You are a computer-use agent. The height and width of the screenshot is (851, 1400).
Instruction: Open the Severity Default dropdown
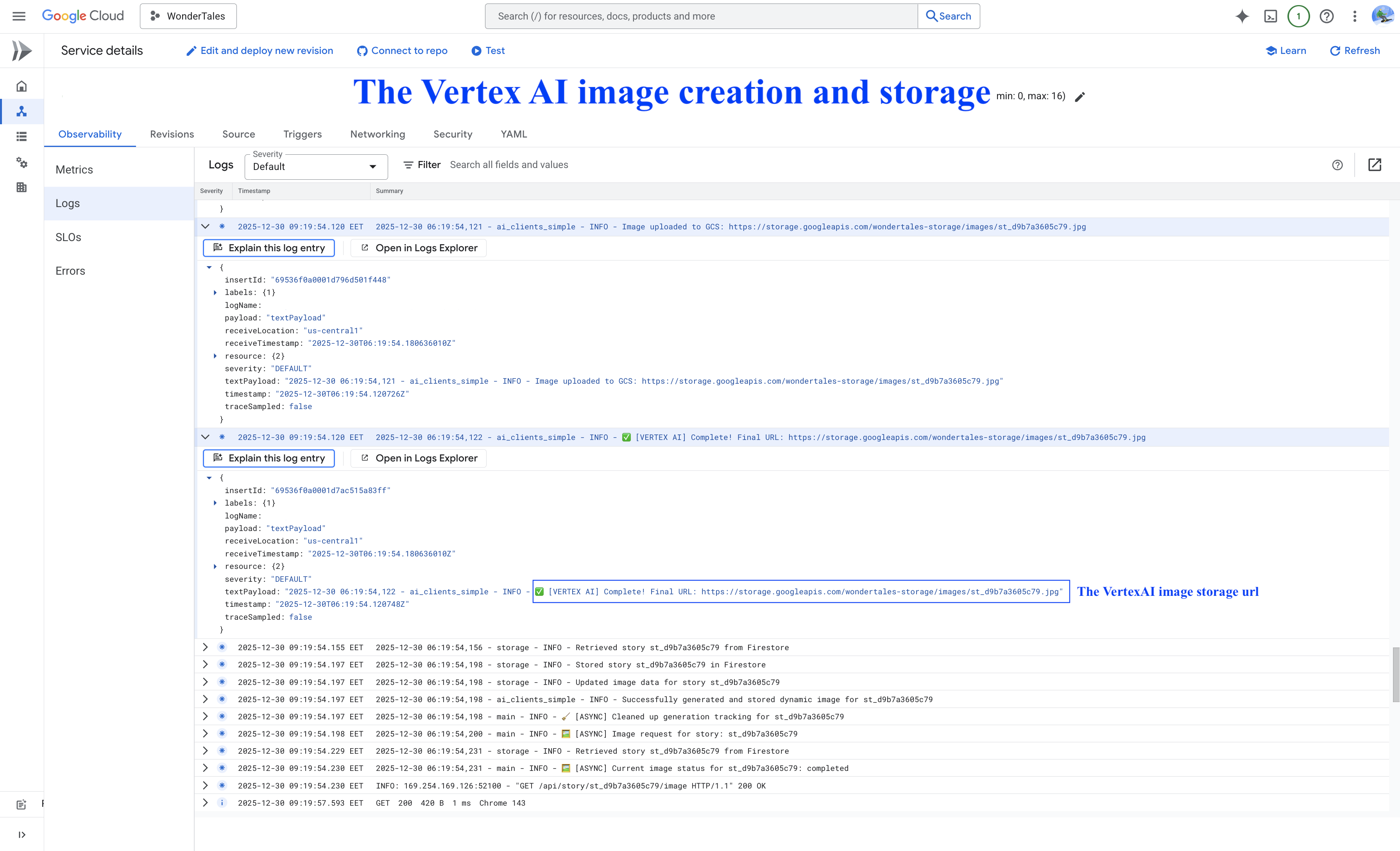tap(316, 166)
